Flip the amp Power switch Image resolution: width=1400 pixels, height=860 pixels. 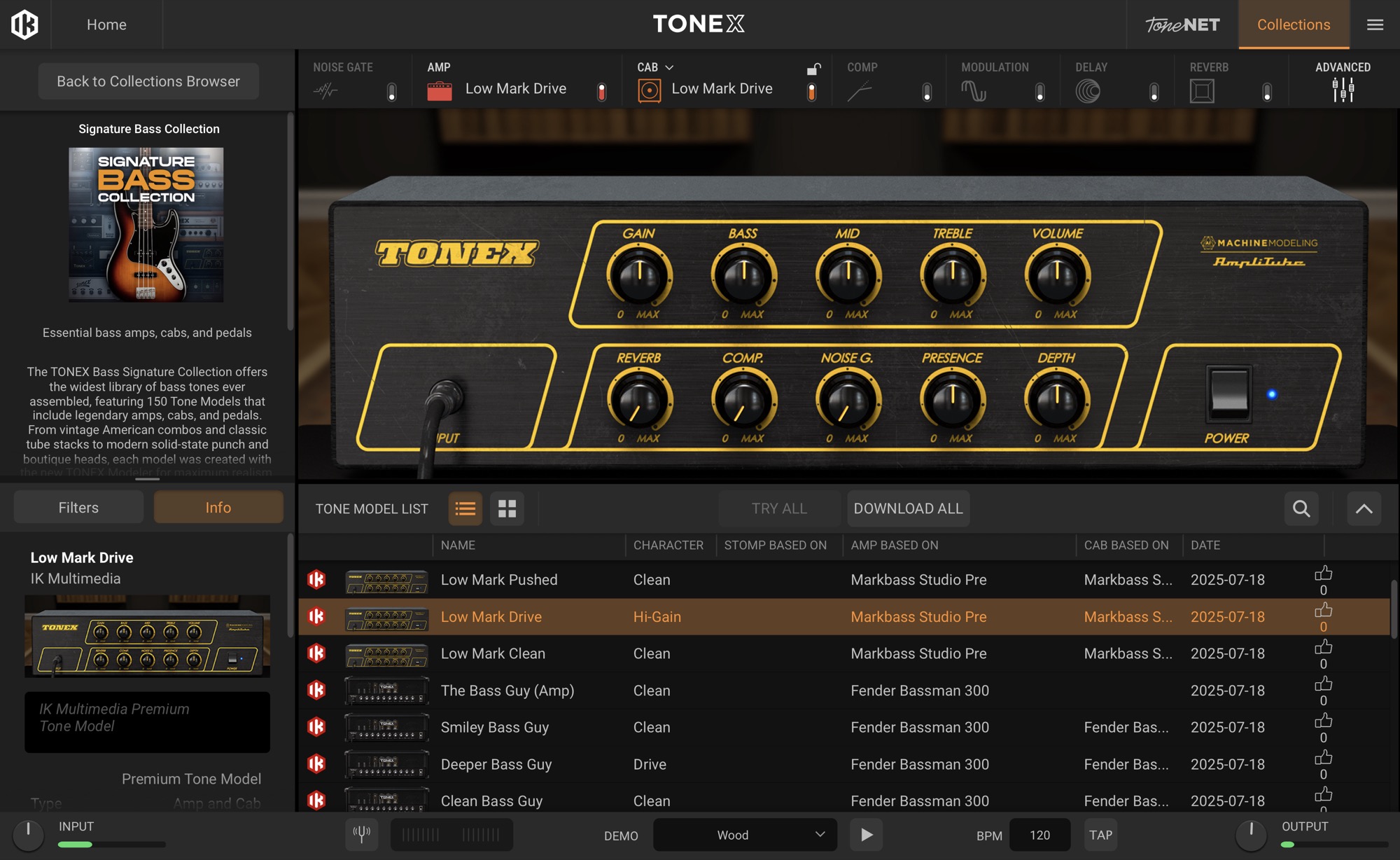pos(1229,393)
